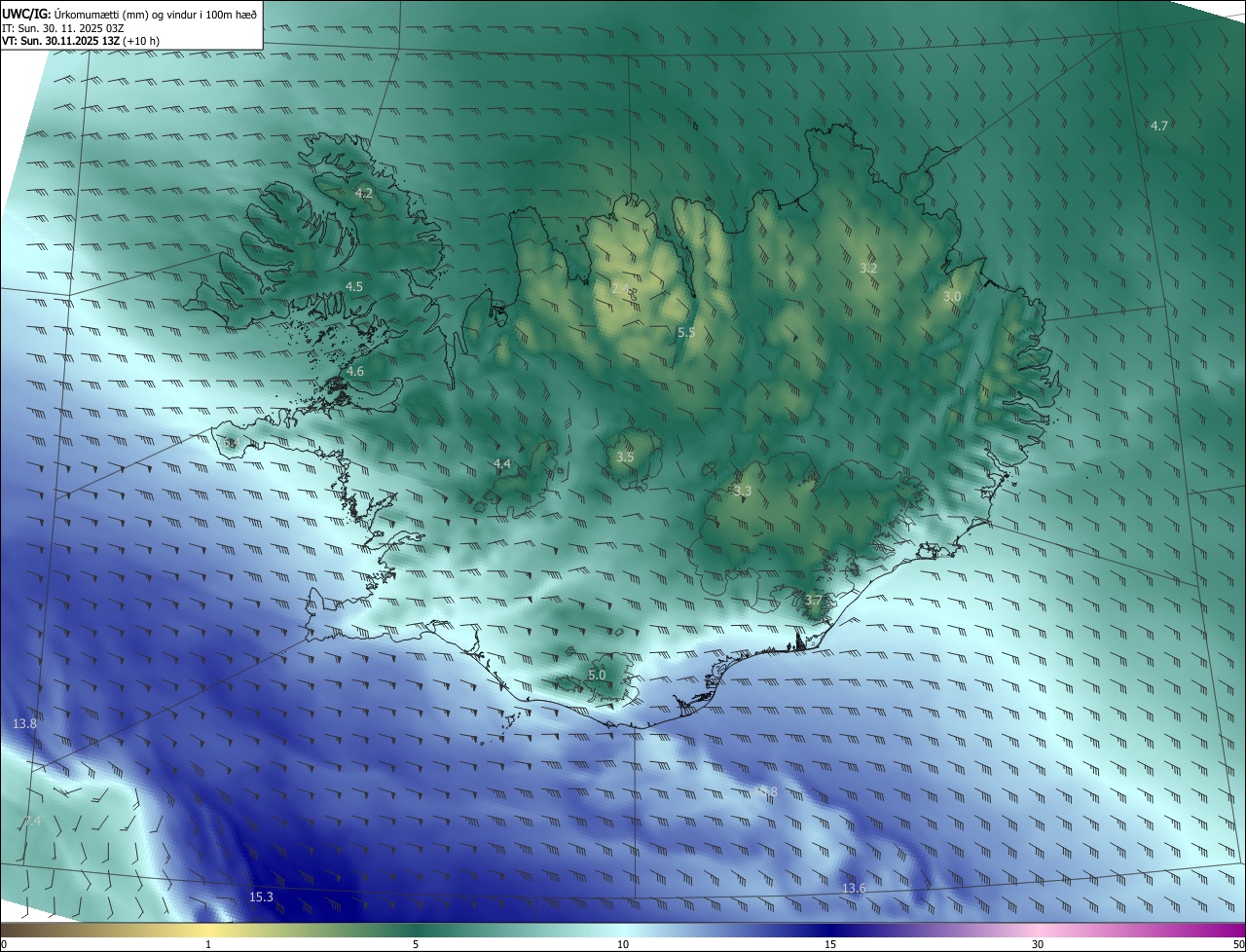Viewport: 1246px width, 952px height.
Task: Click the colour scale tick label 0
Action: [4, 944]
